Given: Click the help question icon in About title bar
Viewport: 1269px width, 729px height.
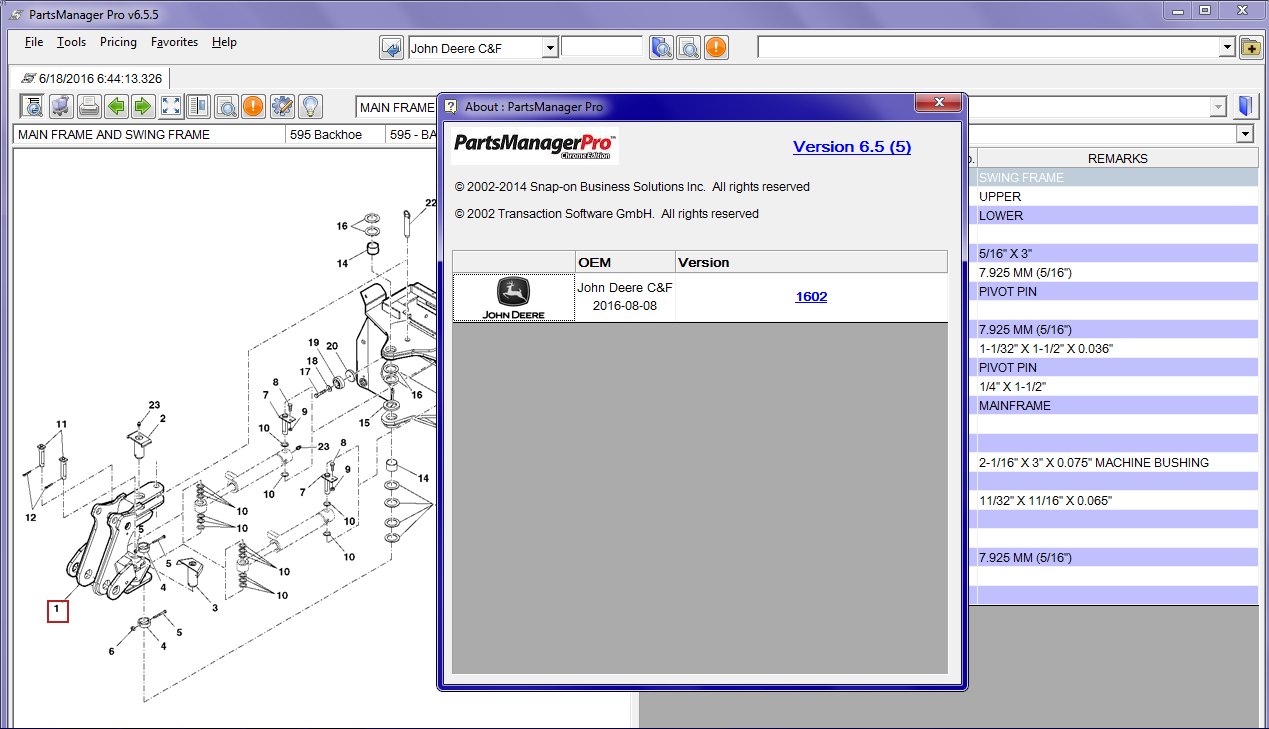Looking at the screenshot, I should tap(451, 106).
